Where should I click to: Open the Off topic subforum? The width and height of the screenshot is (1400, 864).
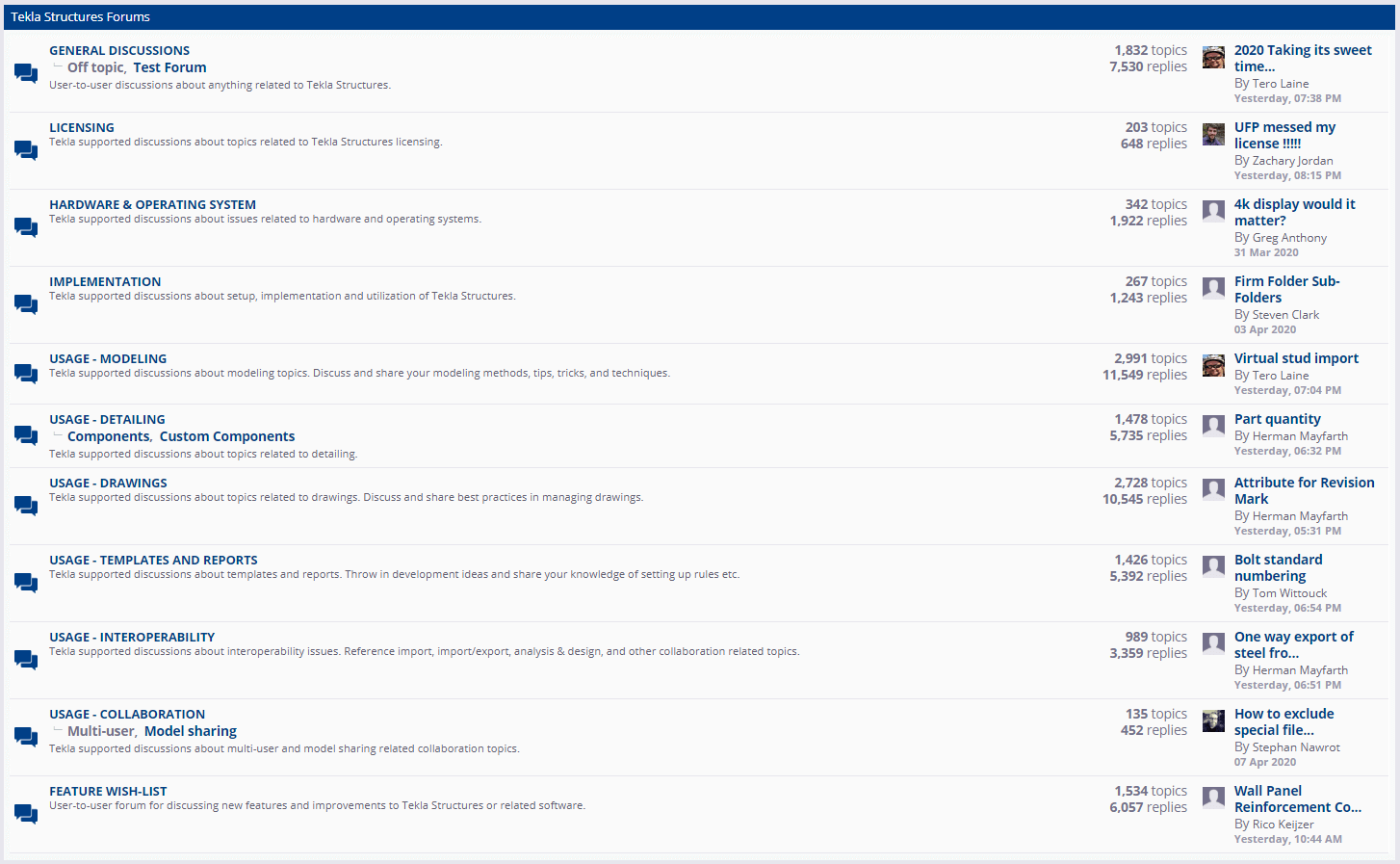(x=95, y=67)
